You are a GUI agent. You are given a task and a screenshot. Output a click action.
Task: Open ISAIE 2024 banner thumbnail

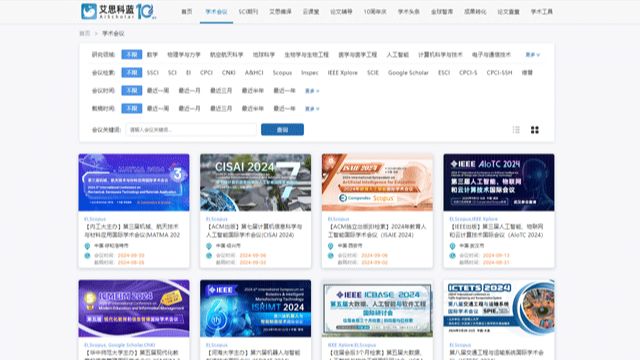(377, 182)
